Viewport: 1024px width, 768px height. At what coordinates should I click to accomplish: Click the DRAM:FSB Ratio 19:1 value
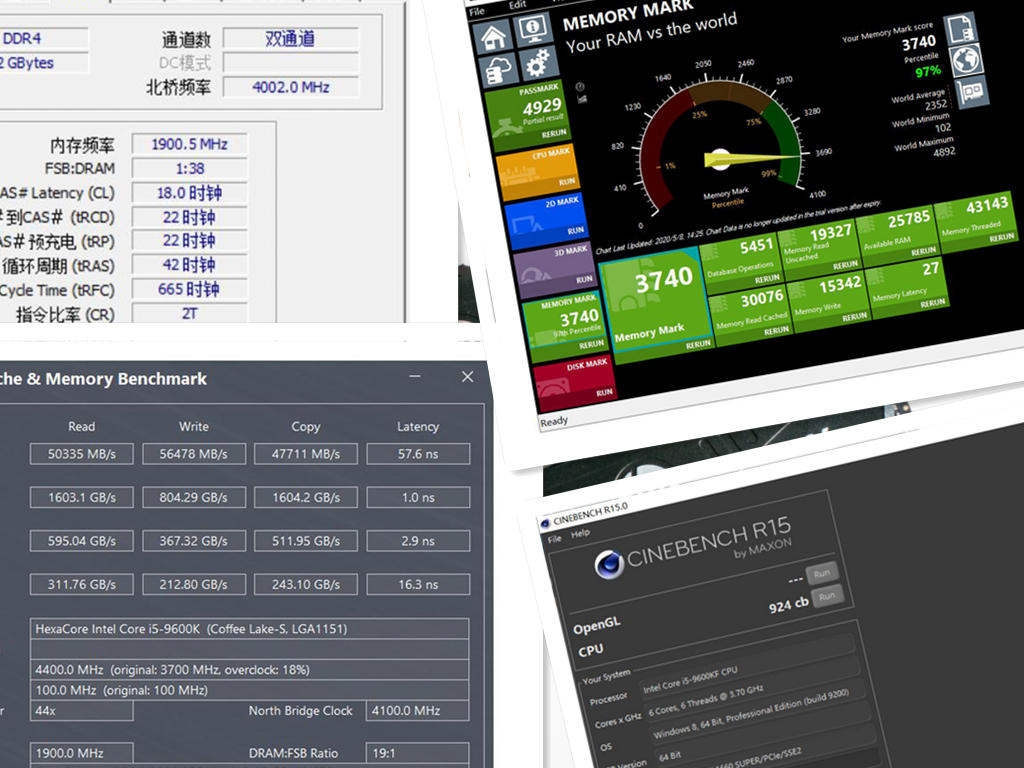point(418,753)
